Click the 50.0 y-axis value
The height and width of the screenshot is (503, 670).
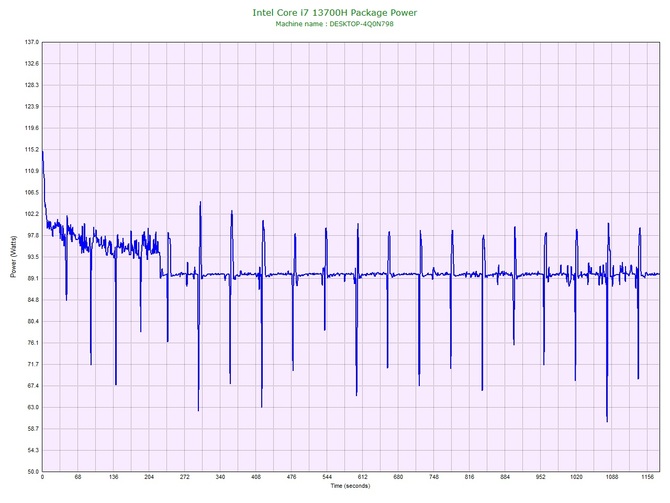[33, 472]
